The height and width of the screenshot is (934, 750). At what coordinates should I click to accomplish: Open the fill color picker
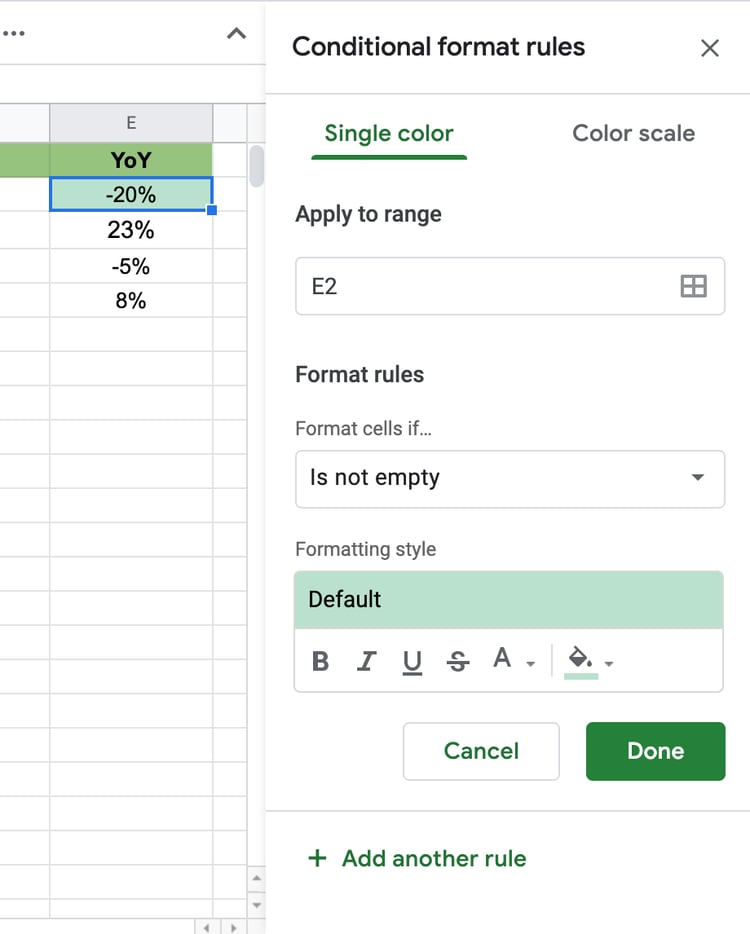point(580,659)
